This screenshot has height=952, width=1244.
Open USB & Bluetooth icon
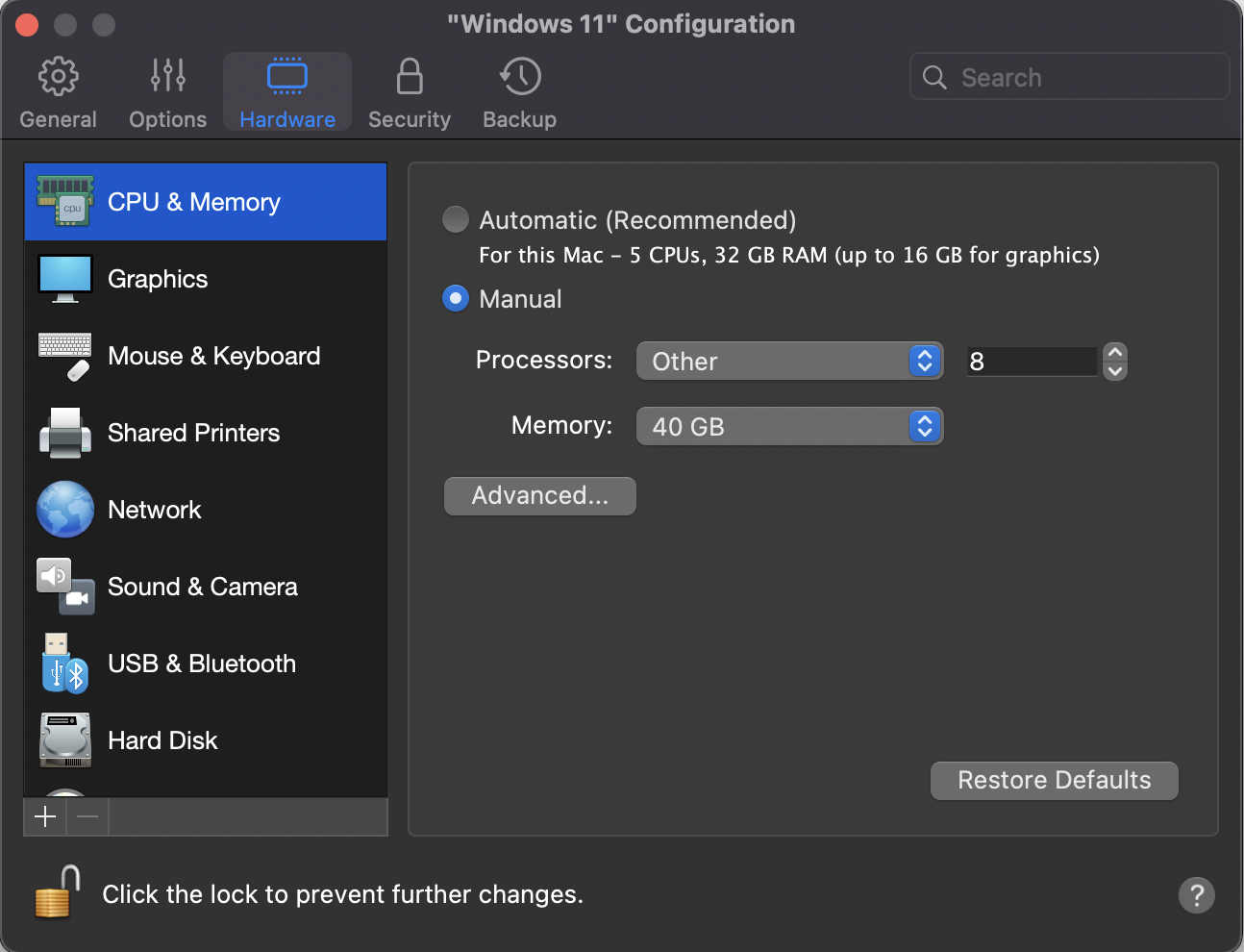(65, 664)
